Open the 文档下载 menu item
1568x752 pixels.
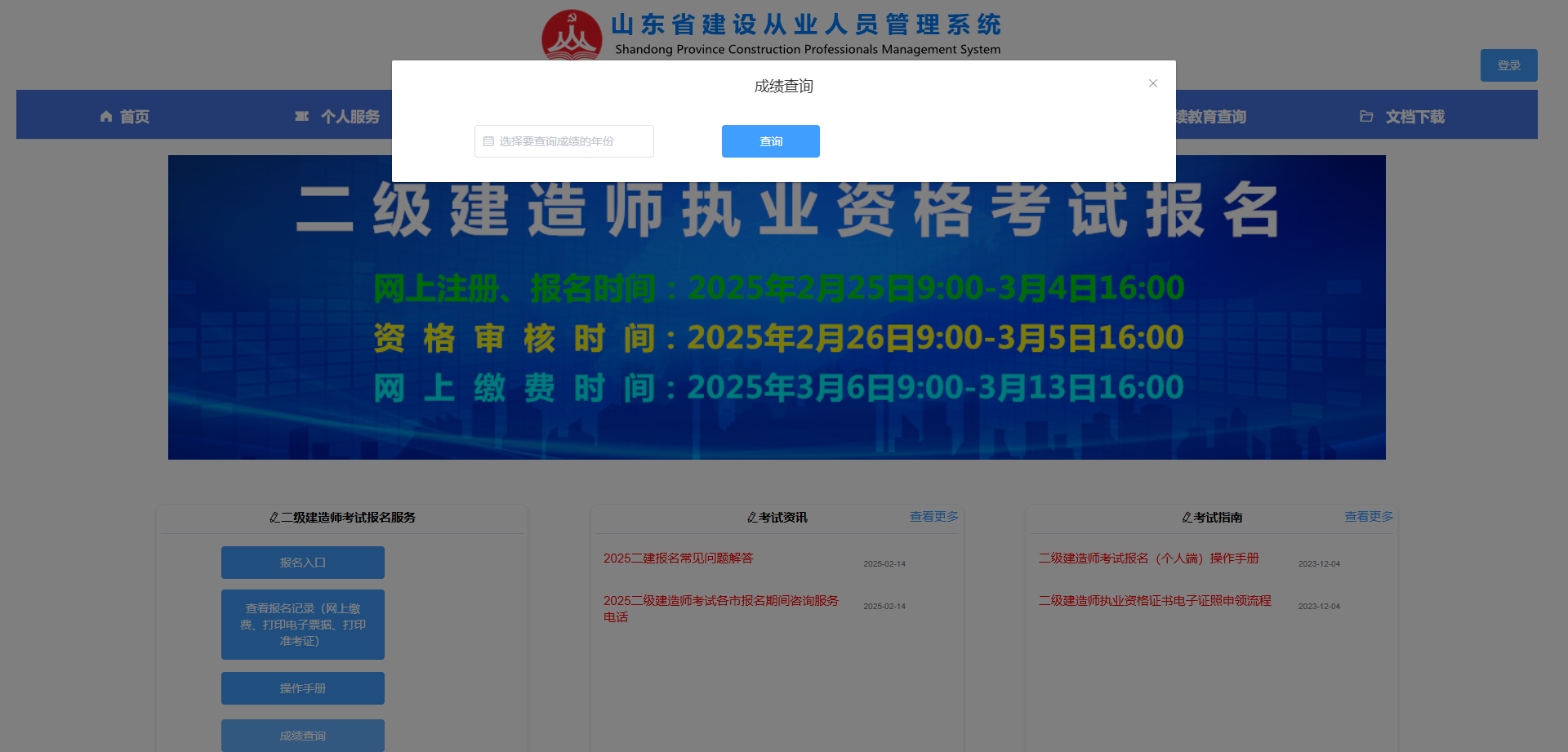[x=1414, y=117]
